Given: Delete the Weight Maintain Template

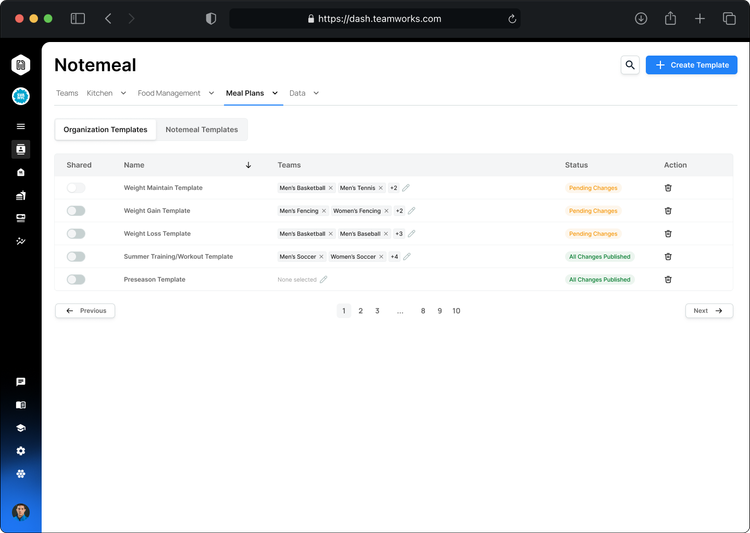Looking at the screenshot, I should pos(668,188).
